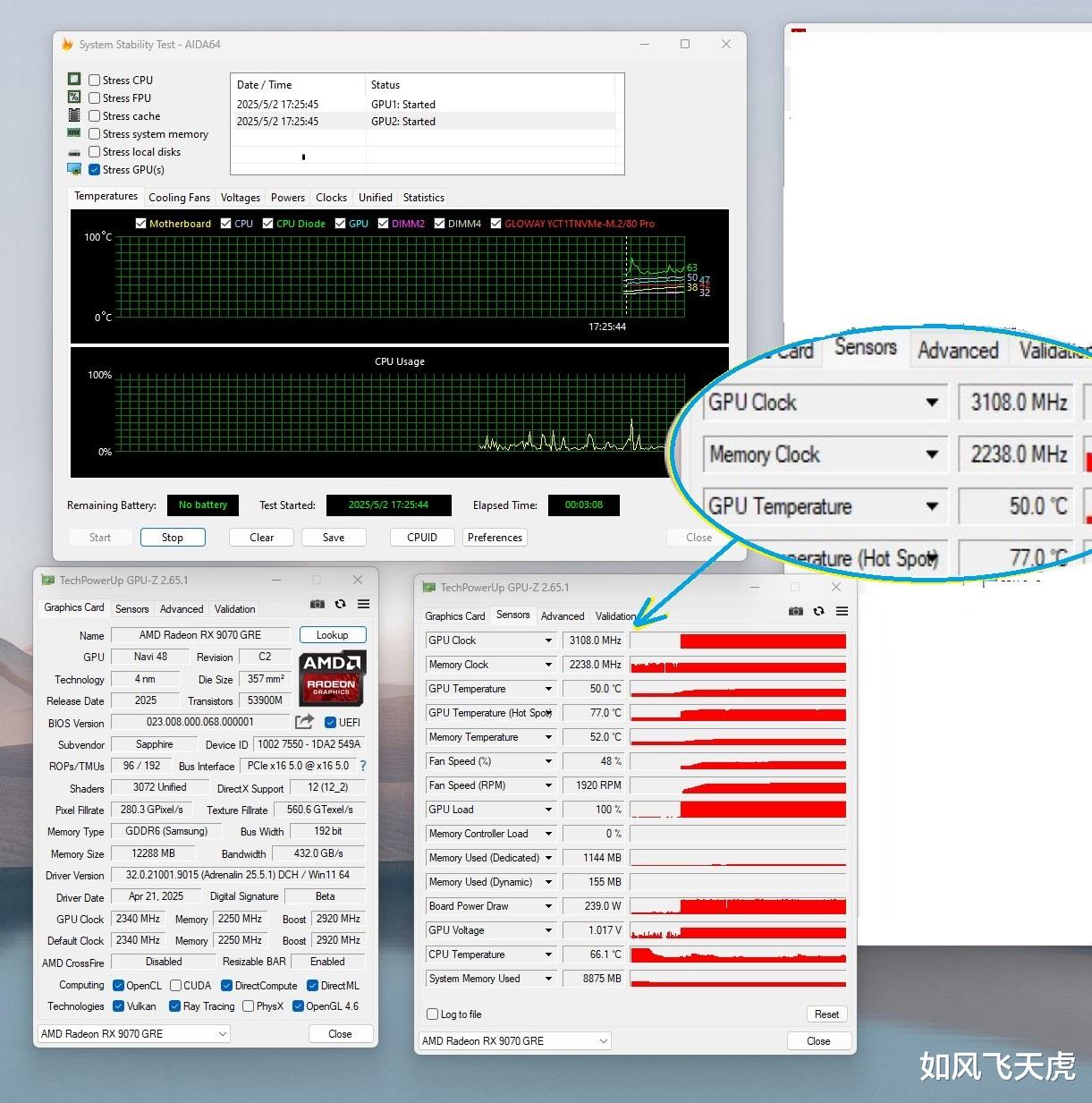Open the GPU Temperature sensor dropdown
This screenshot has height=1103, width=1092.
[x=548, y=689]
